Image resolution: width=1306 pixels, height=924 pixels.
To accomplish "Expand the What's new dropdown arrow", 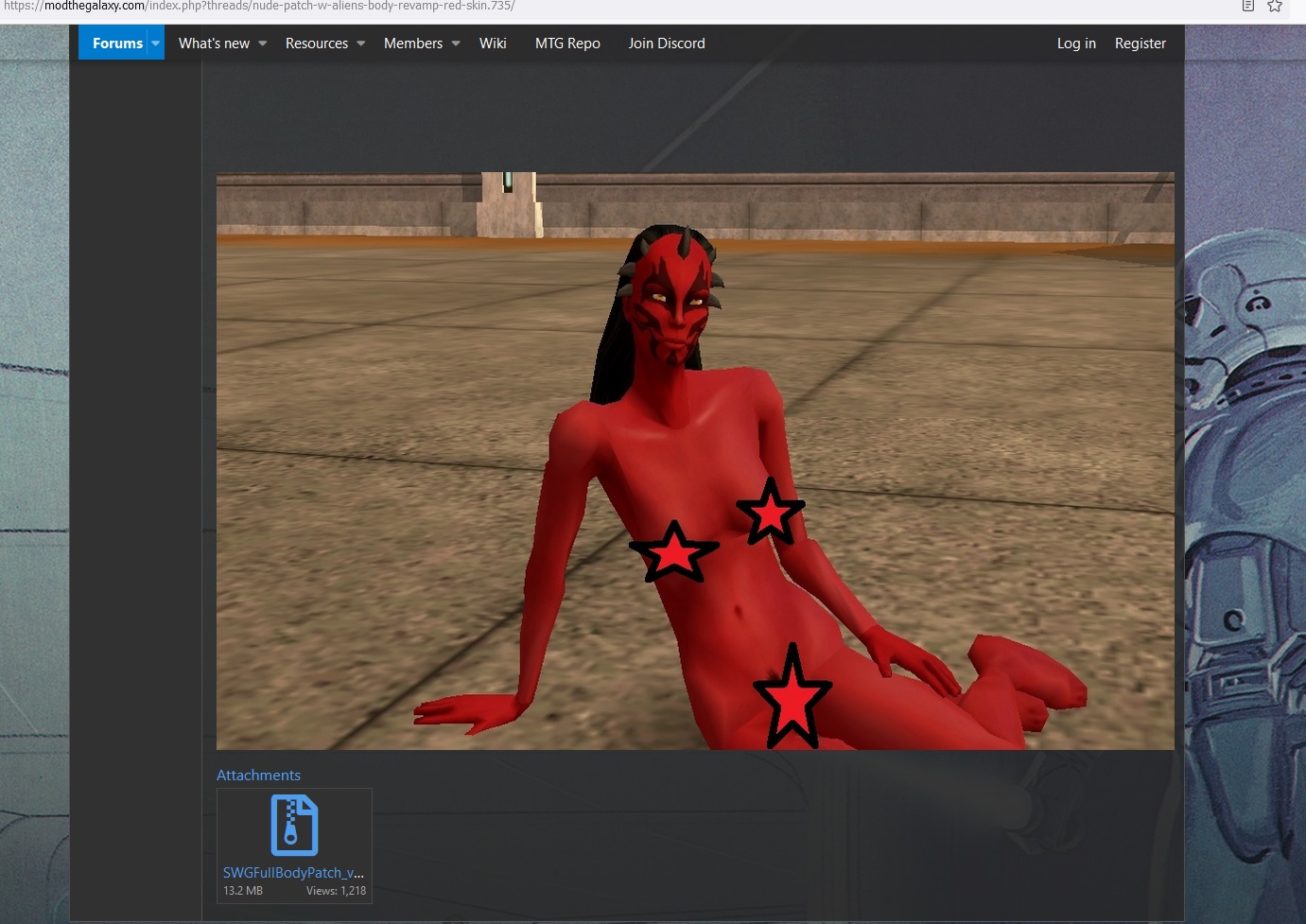I will coord(263,44).
